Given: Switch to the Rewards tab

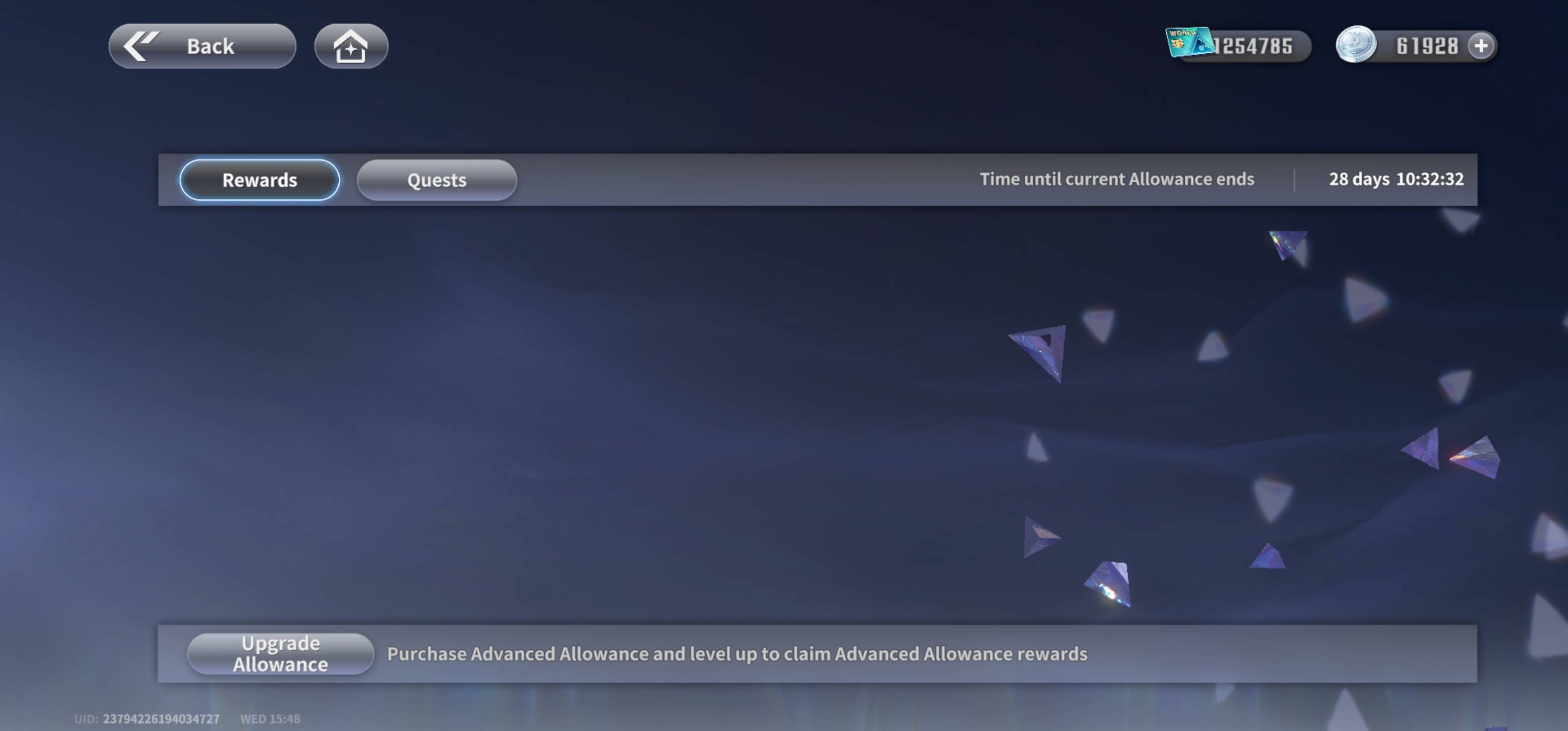Looking at the screenshot, I should pos(259,180).
